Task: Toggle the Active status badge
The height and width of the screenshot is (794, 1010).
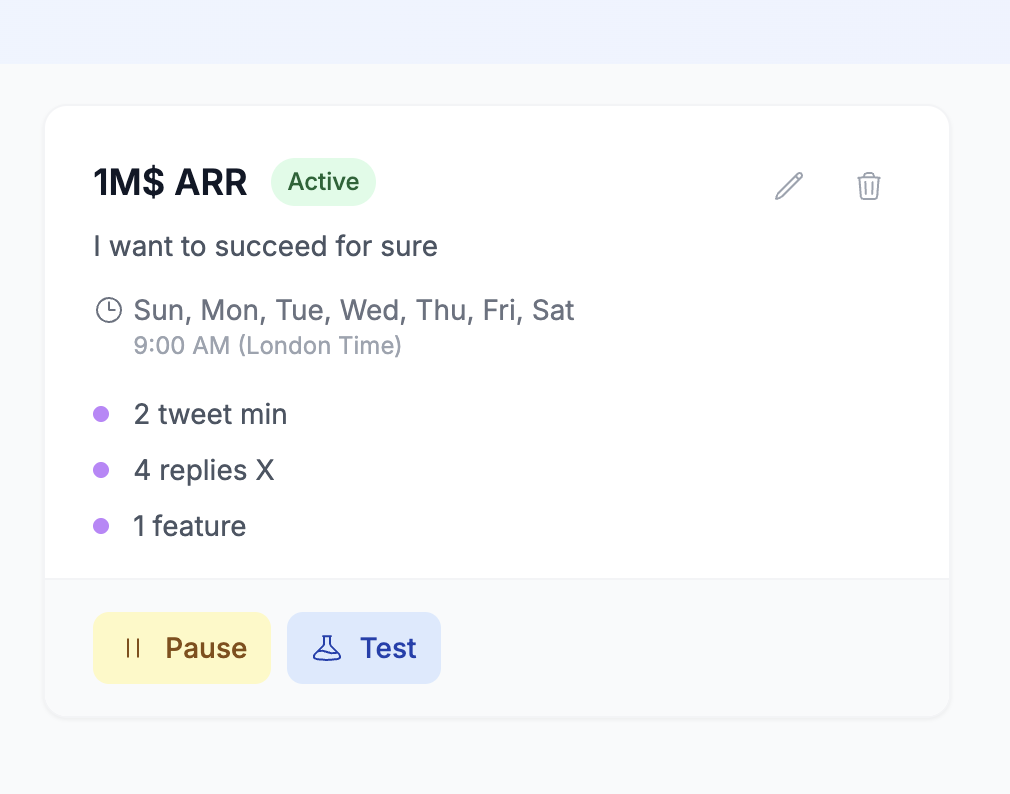Action: point(323,181)
